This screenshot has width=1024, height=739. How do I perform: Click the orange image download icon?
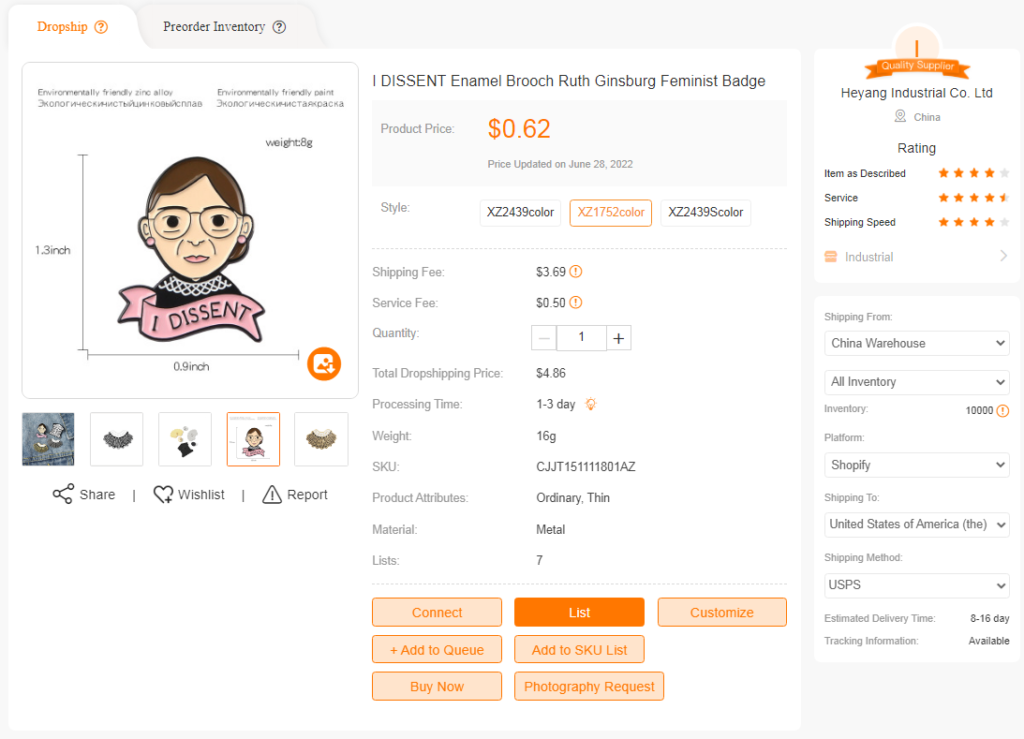(324, 364)
